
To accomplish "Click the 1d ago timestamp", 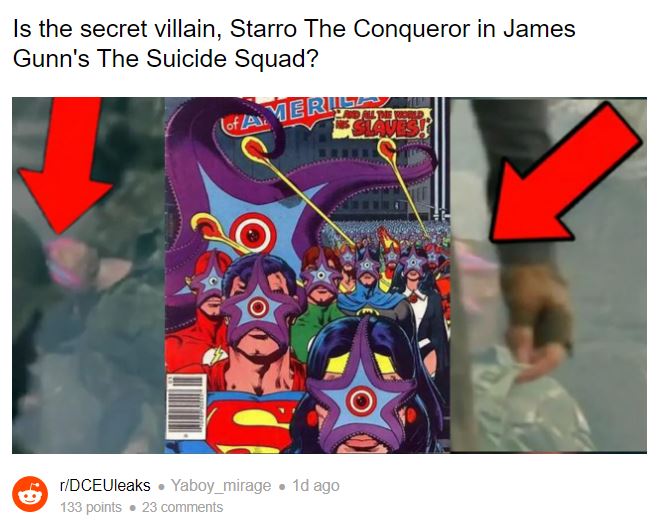I will pyautogui.click(x=316, y=486).
